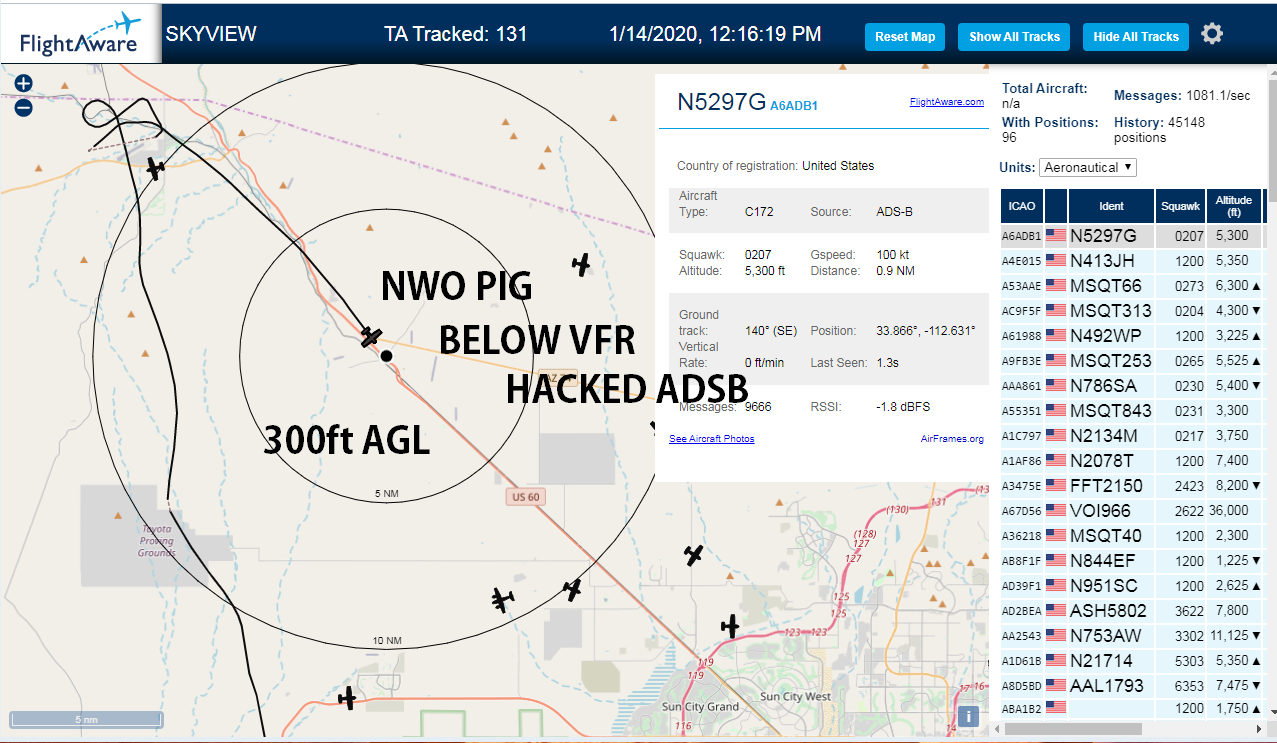The height and width of the screenshot is (743, 1277).
Task: Click the US flag in the MSQT66 row
Action: [x=1055, y=286]
